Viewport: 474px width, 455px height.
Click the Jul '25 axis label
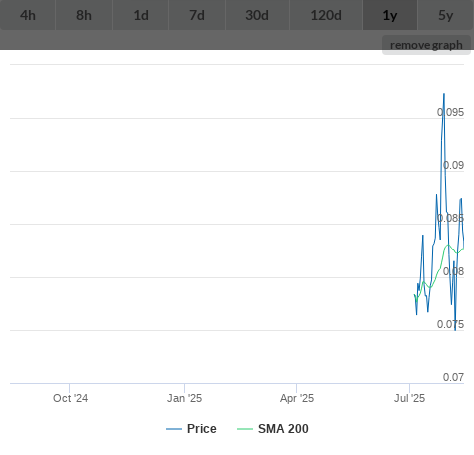click(409, 398)
